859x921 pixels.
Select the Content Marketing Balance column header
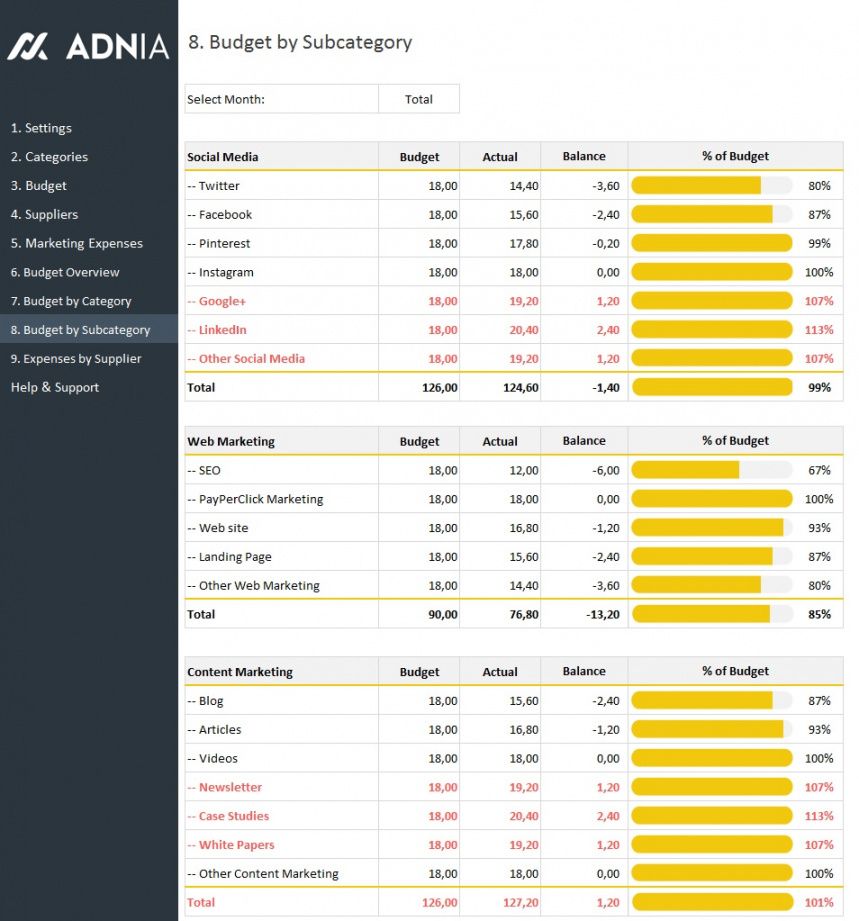584,672
